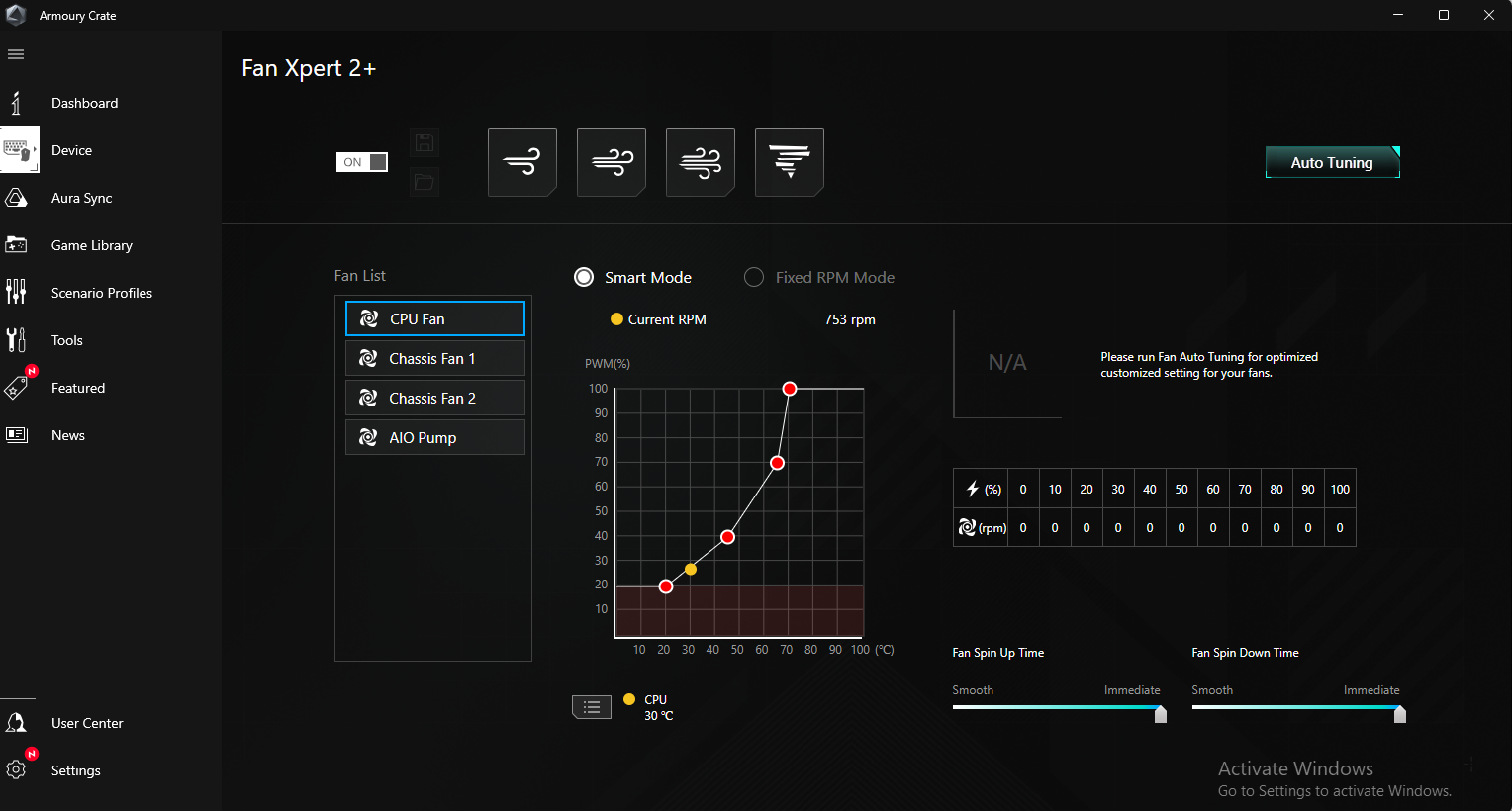Click the Fan Xpert 2+ page title
1512x811 pixels.
[309, 68]
